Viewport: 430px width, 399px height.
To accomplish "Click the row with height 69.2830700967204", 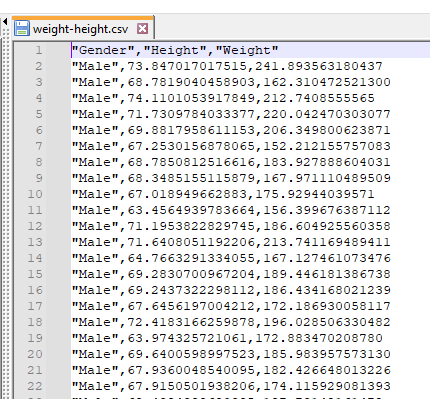I will 231,274.
